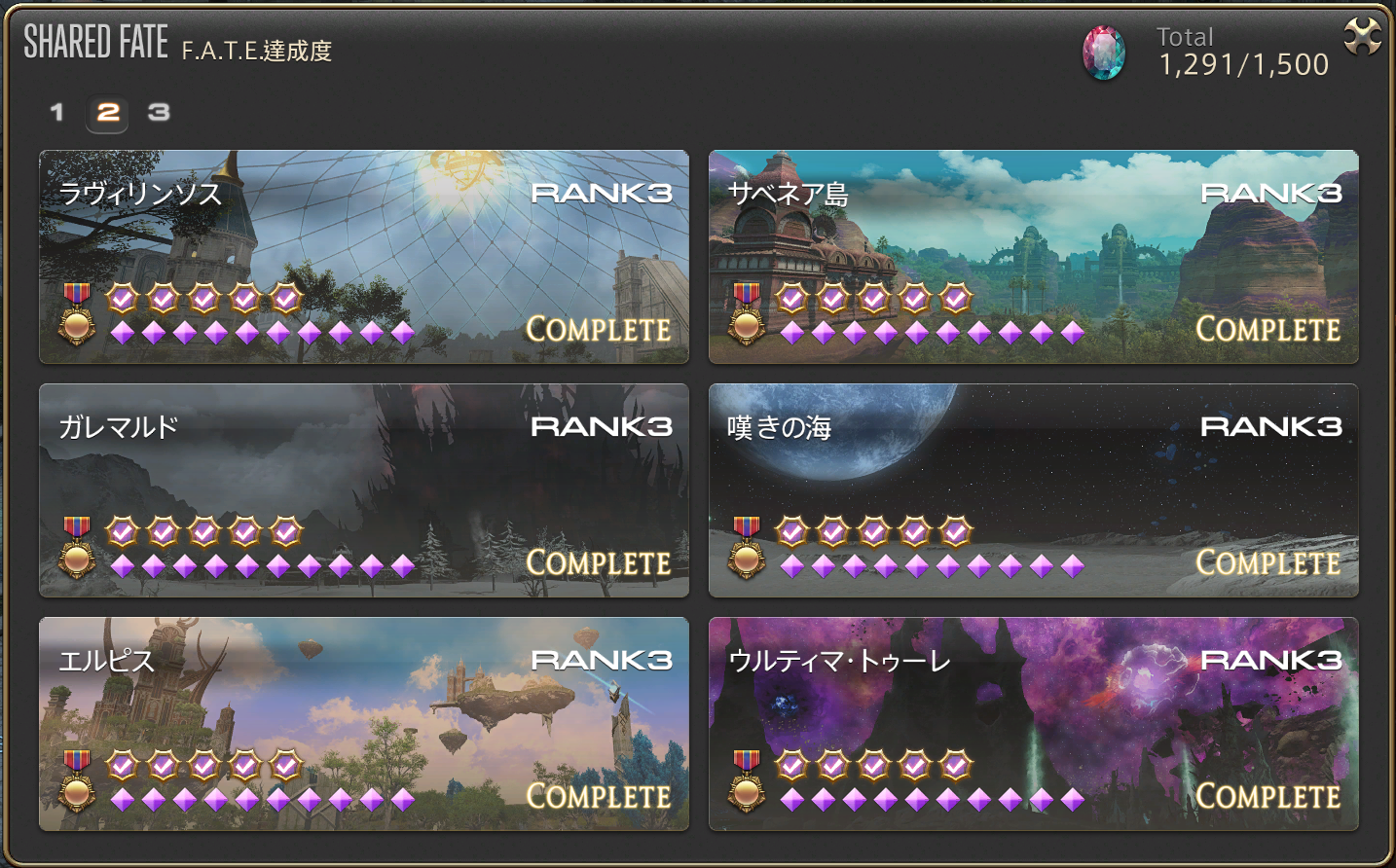Viewport: 1396px width, 868px height.
Task: Click last checkmark badge in サベネア島 panel
Action: (x=955, y=299)
